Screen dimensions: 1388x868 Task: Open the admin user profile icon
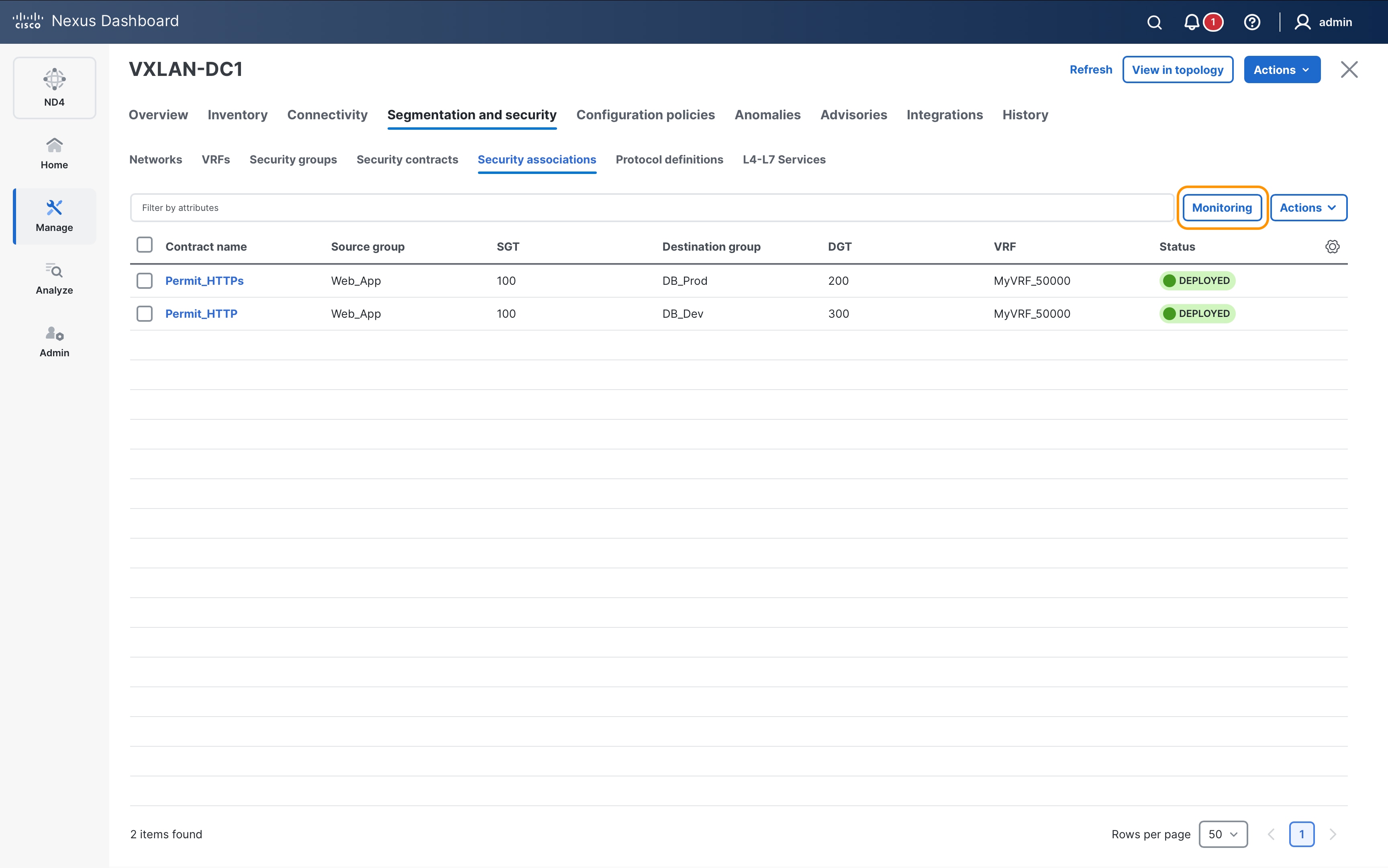[1302, 22]
